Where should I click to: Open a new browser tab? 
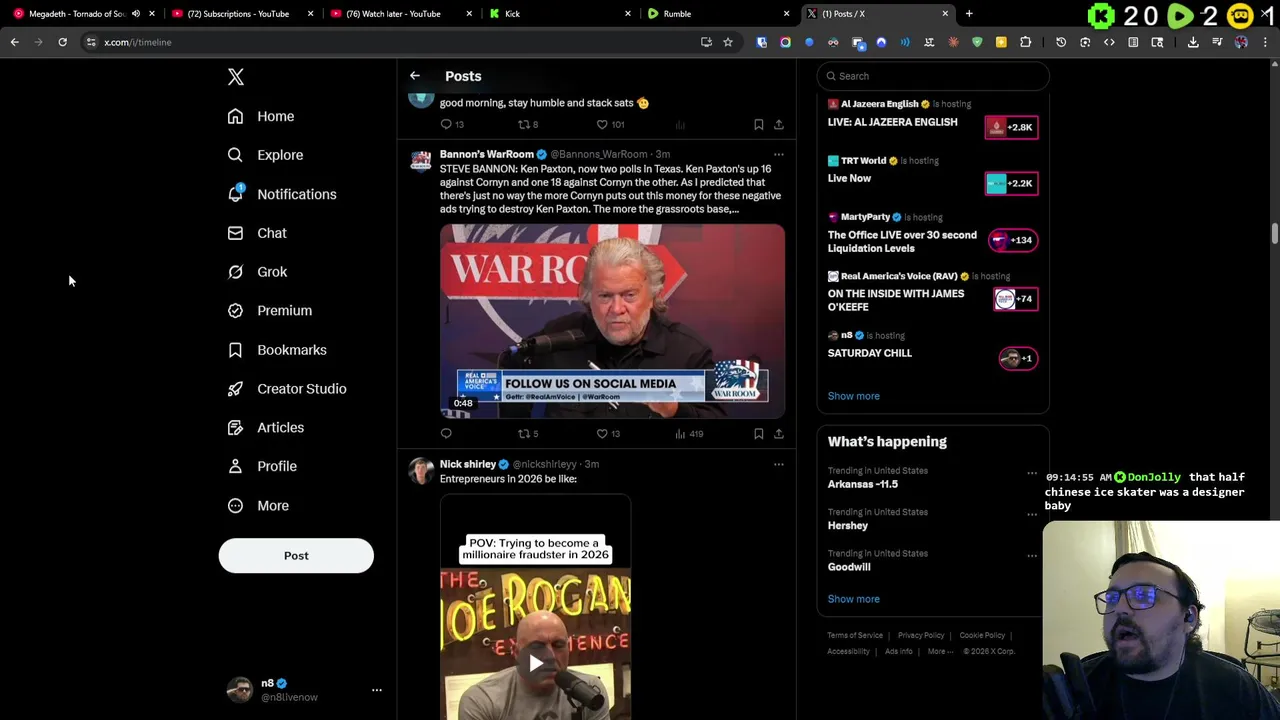969,14
